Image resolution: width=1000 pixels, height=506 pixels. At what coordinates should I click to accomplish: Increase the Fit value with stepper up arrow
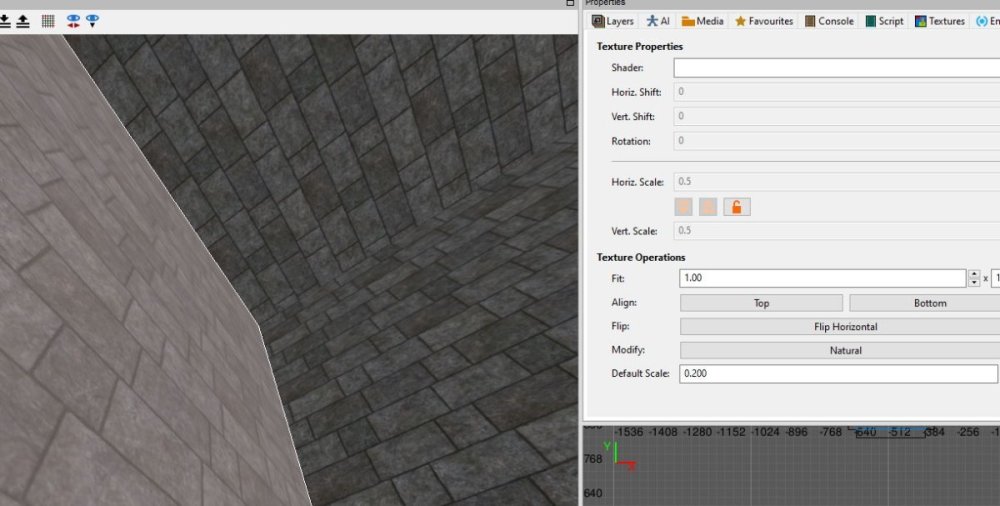[974, 274]
